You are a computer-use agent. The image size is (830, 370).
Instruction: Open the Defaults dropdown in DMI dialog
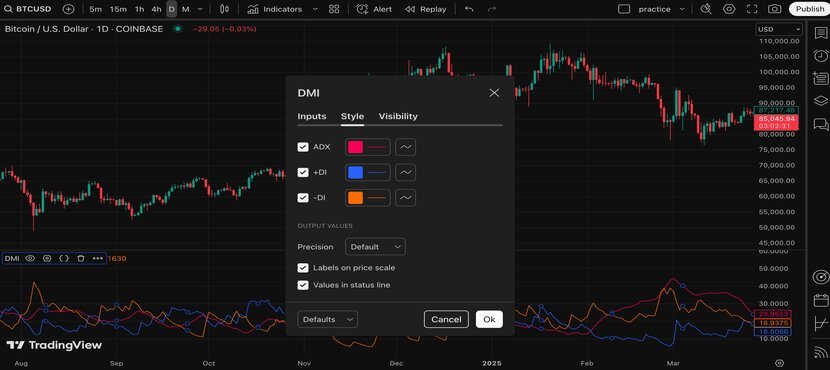tap(327, 319)
